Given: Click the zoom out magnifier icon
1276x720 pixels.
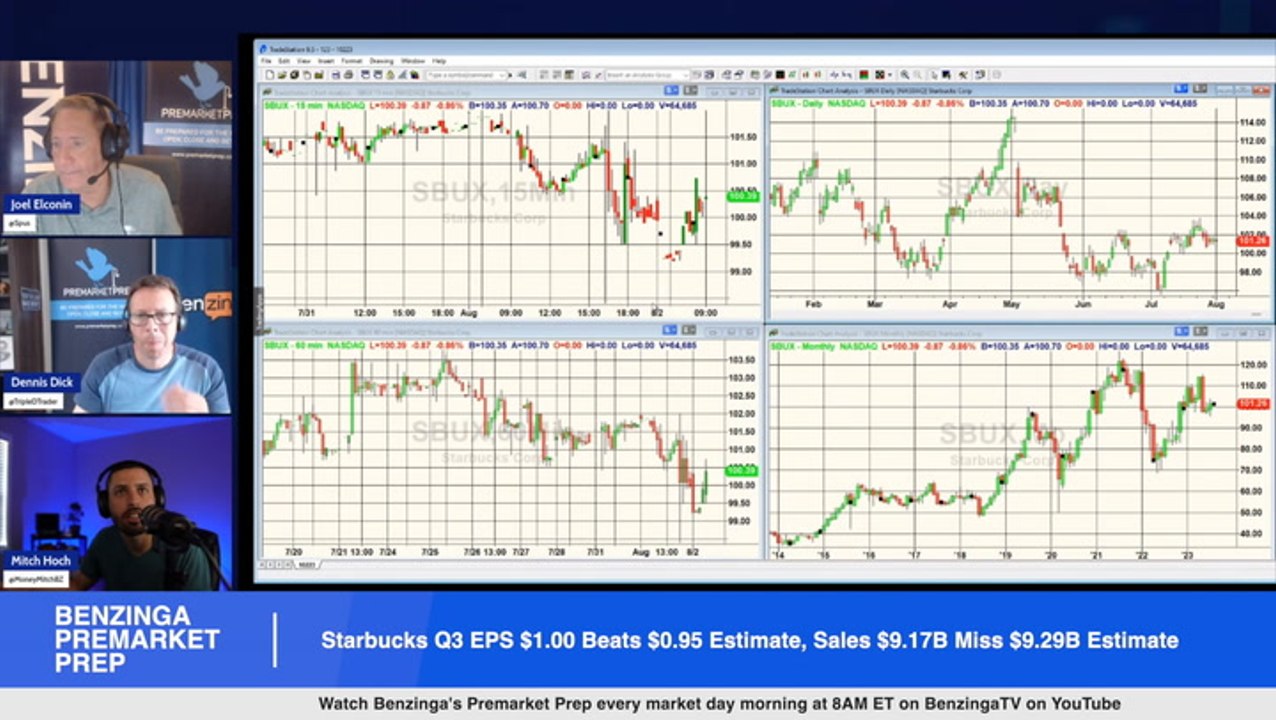Looking at the screenshot, I should [x=917, y=75].
